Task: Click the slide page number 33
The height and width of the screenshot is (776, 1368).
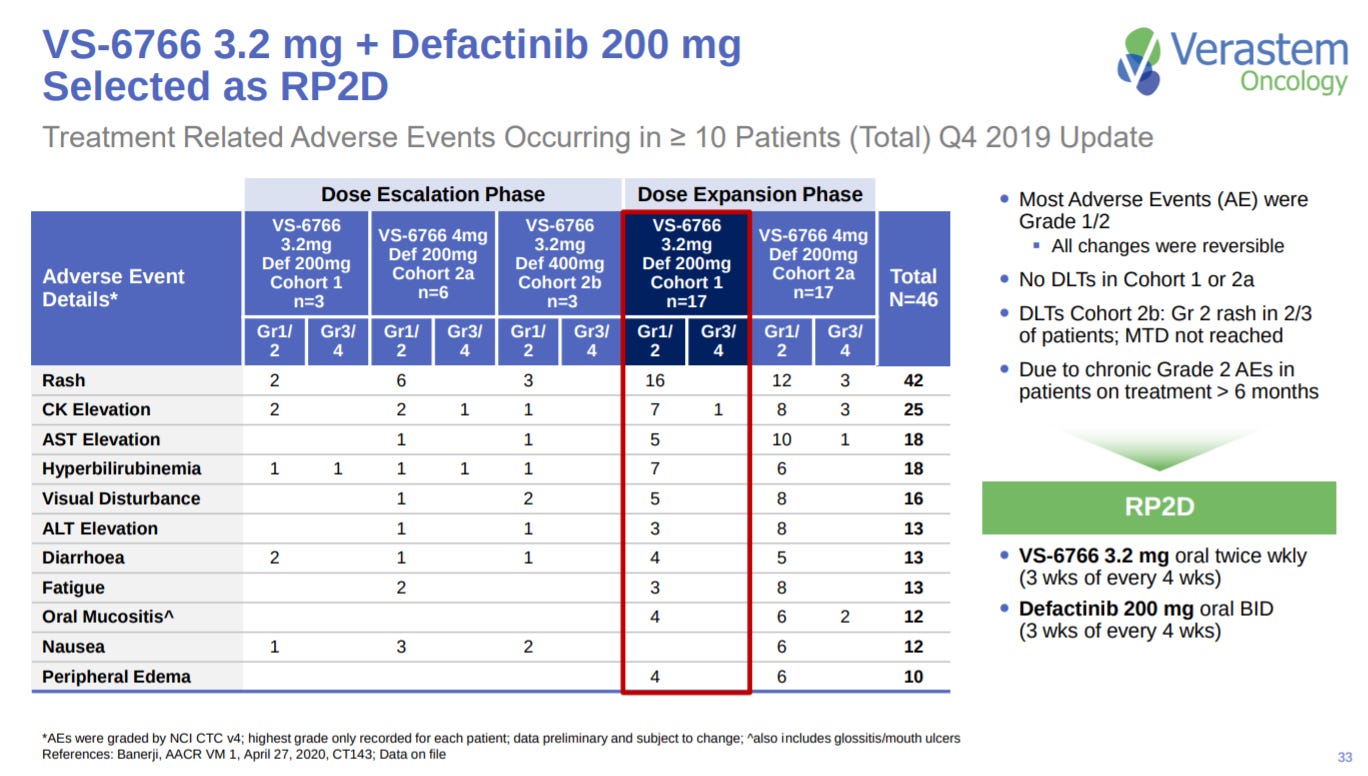Action: pos(1344,756)
